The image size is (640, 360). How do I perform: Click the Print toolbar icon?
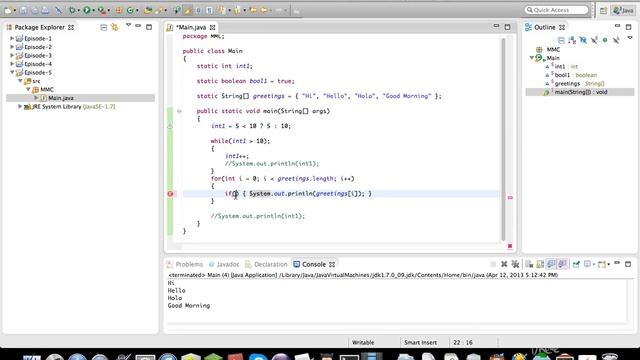click(45, 10)
